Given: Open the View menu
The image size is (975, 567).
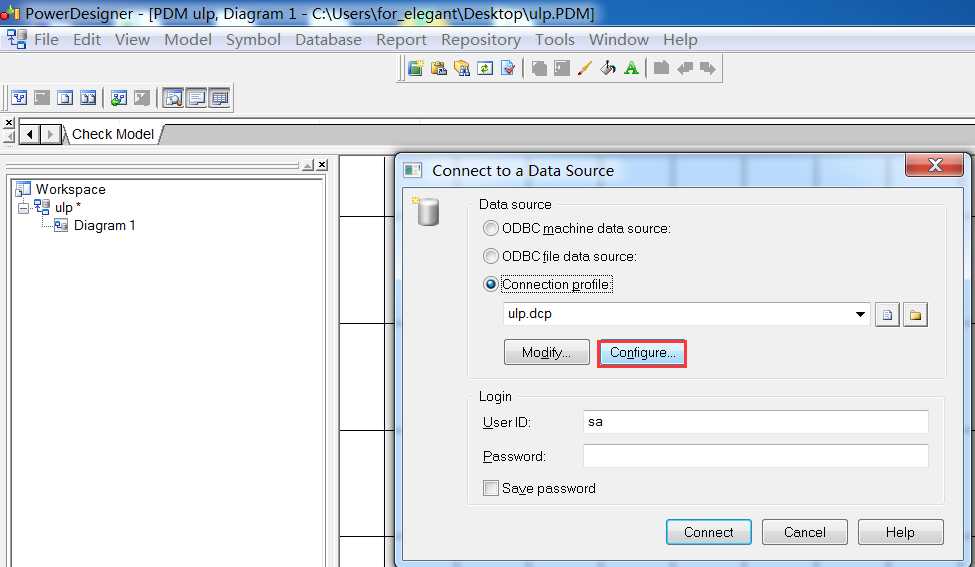Looking at the screenshot, I should (x=132, y=40).
